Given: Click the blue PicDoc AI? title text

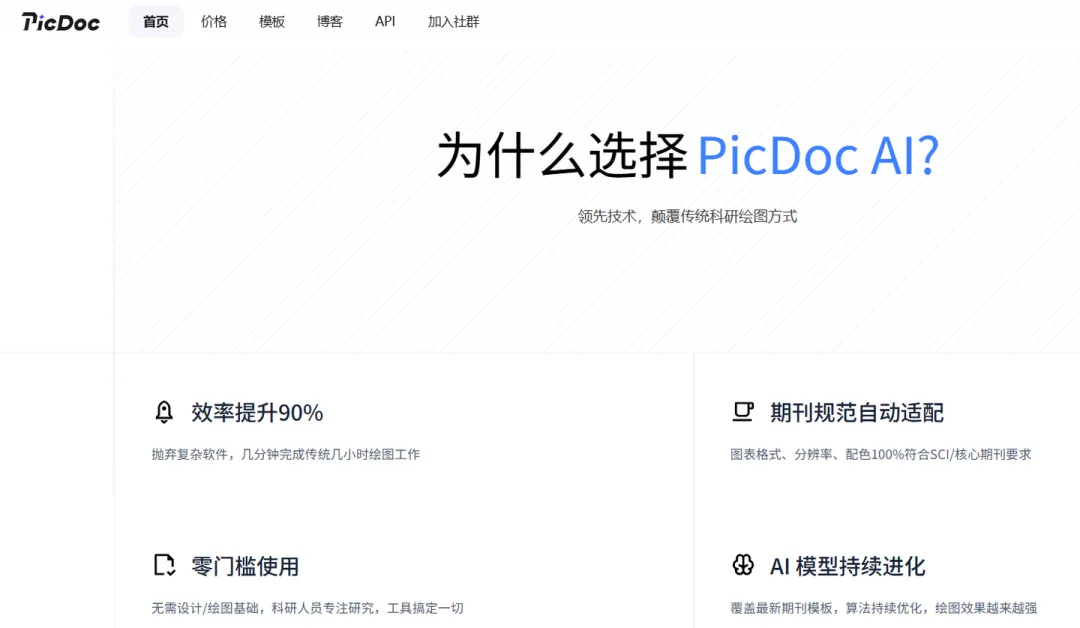Looking at the screenshot, I should tap(818, 156).
